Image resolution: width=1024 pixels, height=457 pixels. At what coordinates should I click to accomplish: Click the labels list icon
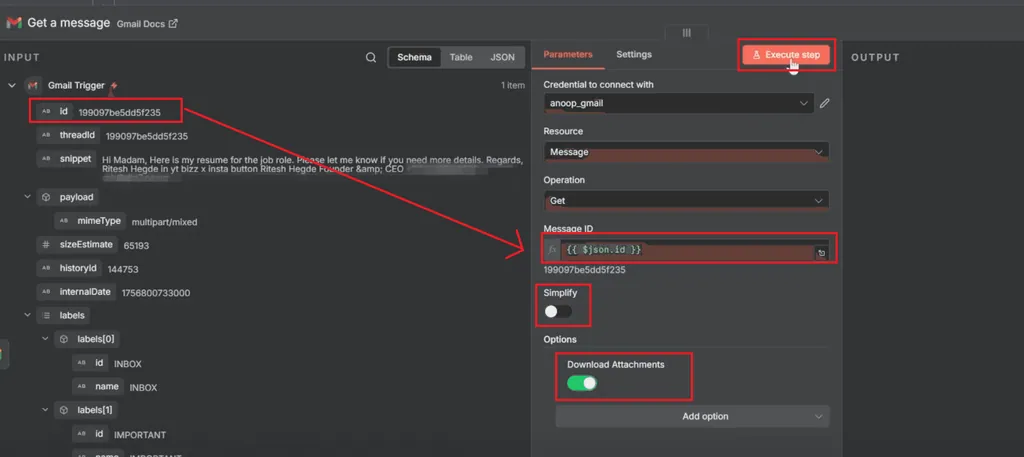pyautogui.click(x=46, y=315)
